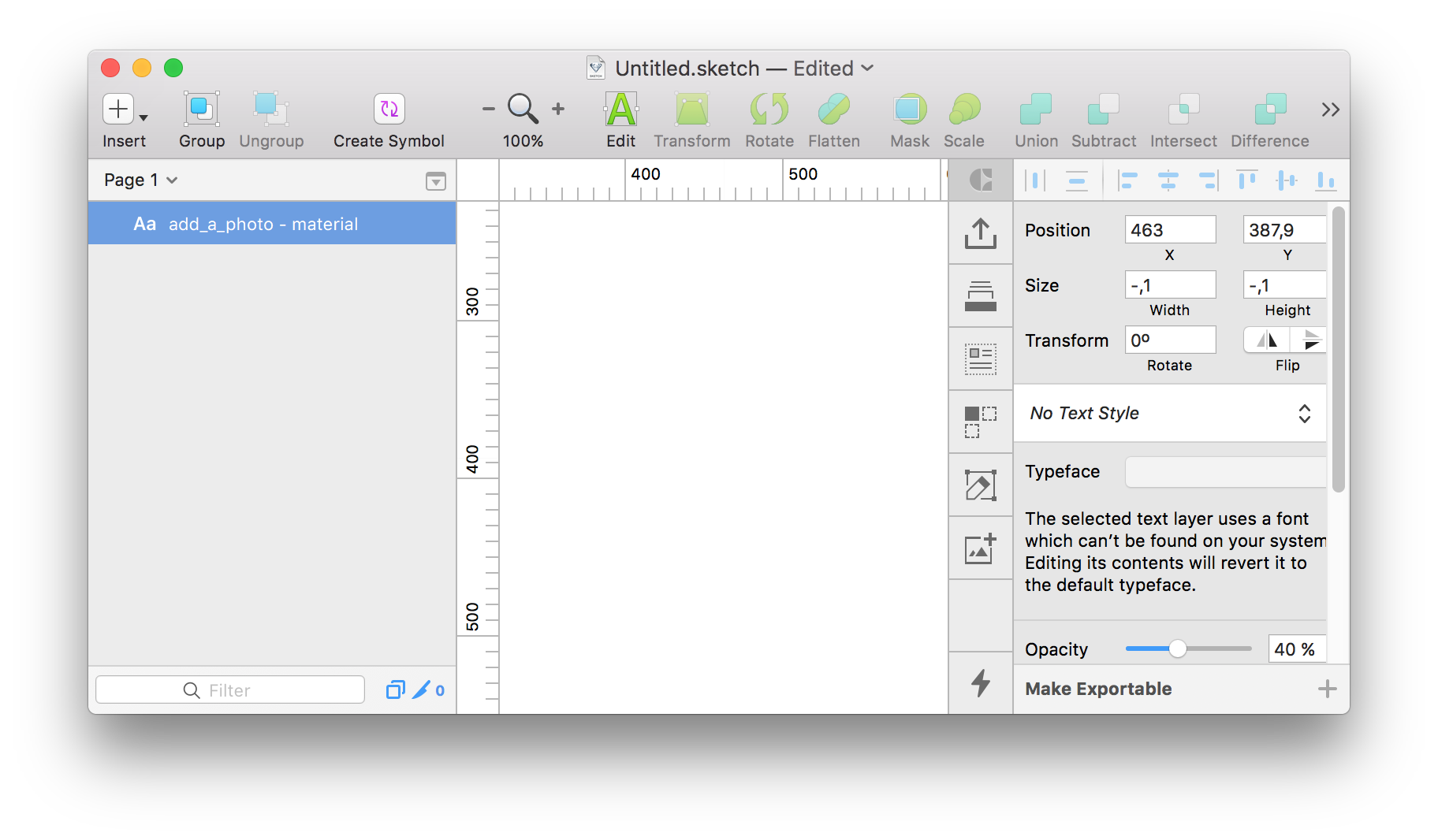
Task: Expand the Page 1 page selector
Action: click(x=140, y=180)
